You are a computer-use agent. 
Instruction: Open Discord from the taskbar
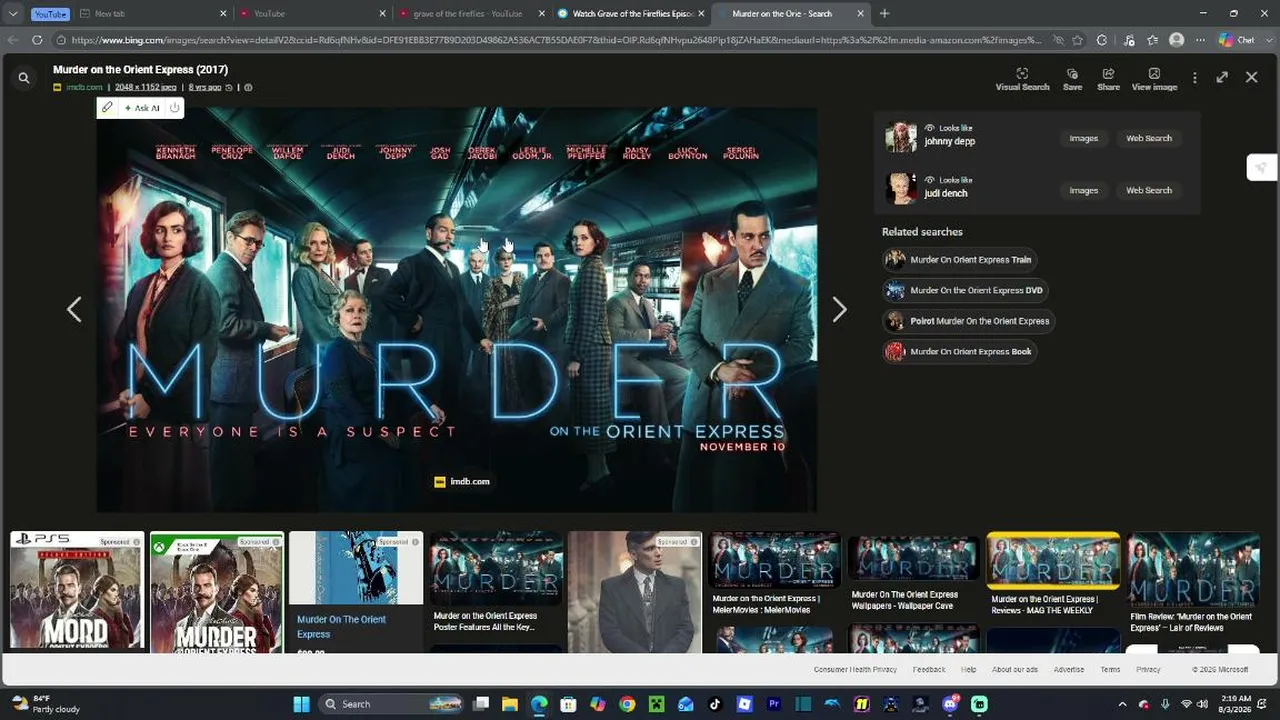(x=950, y=704)
